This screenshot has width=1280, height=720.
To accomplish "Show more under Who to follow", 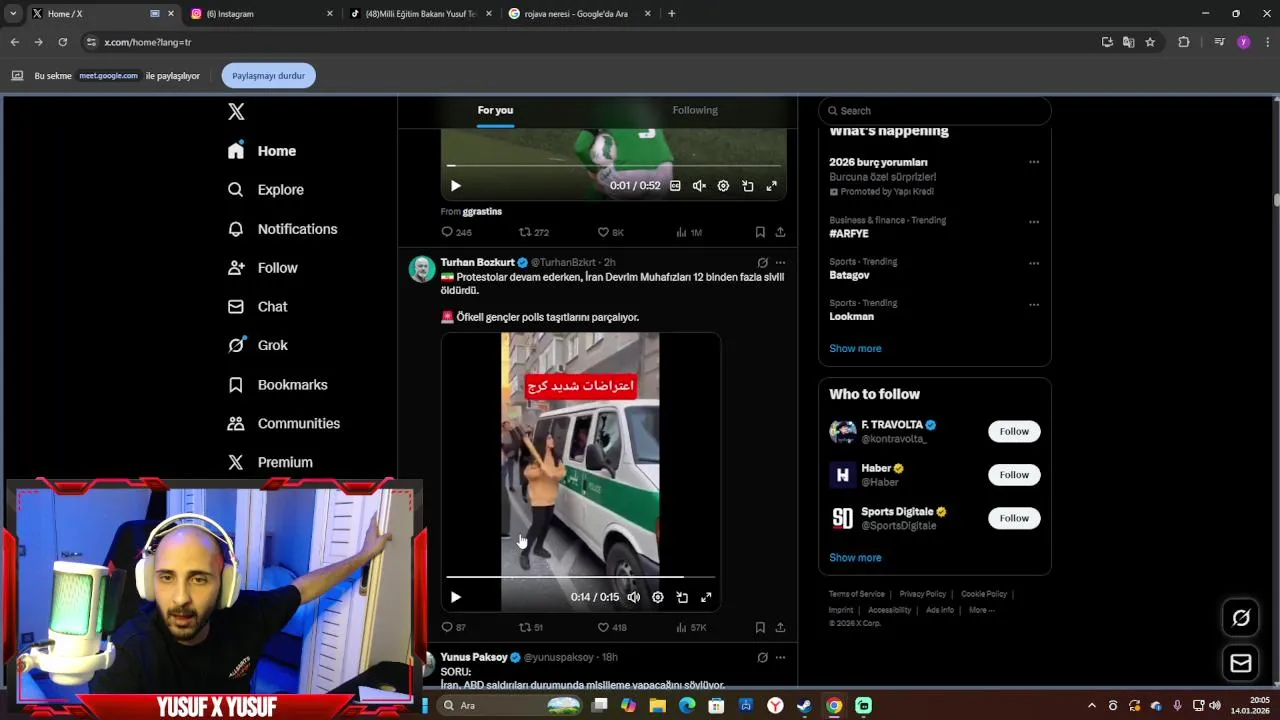I will coord(855,558).
